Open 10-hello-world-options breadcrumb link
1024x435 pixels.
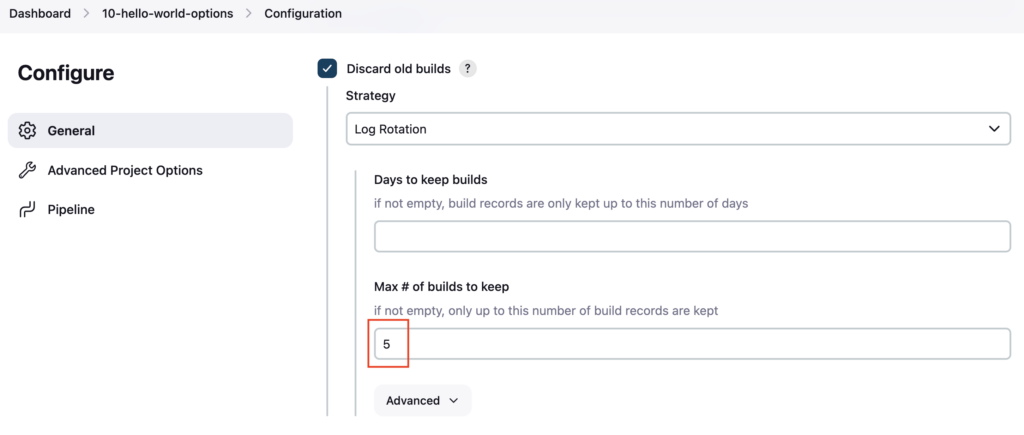[x=167, y=14]
